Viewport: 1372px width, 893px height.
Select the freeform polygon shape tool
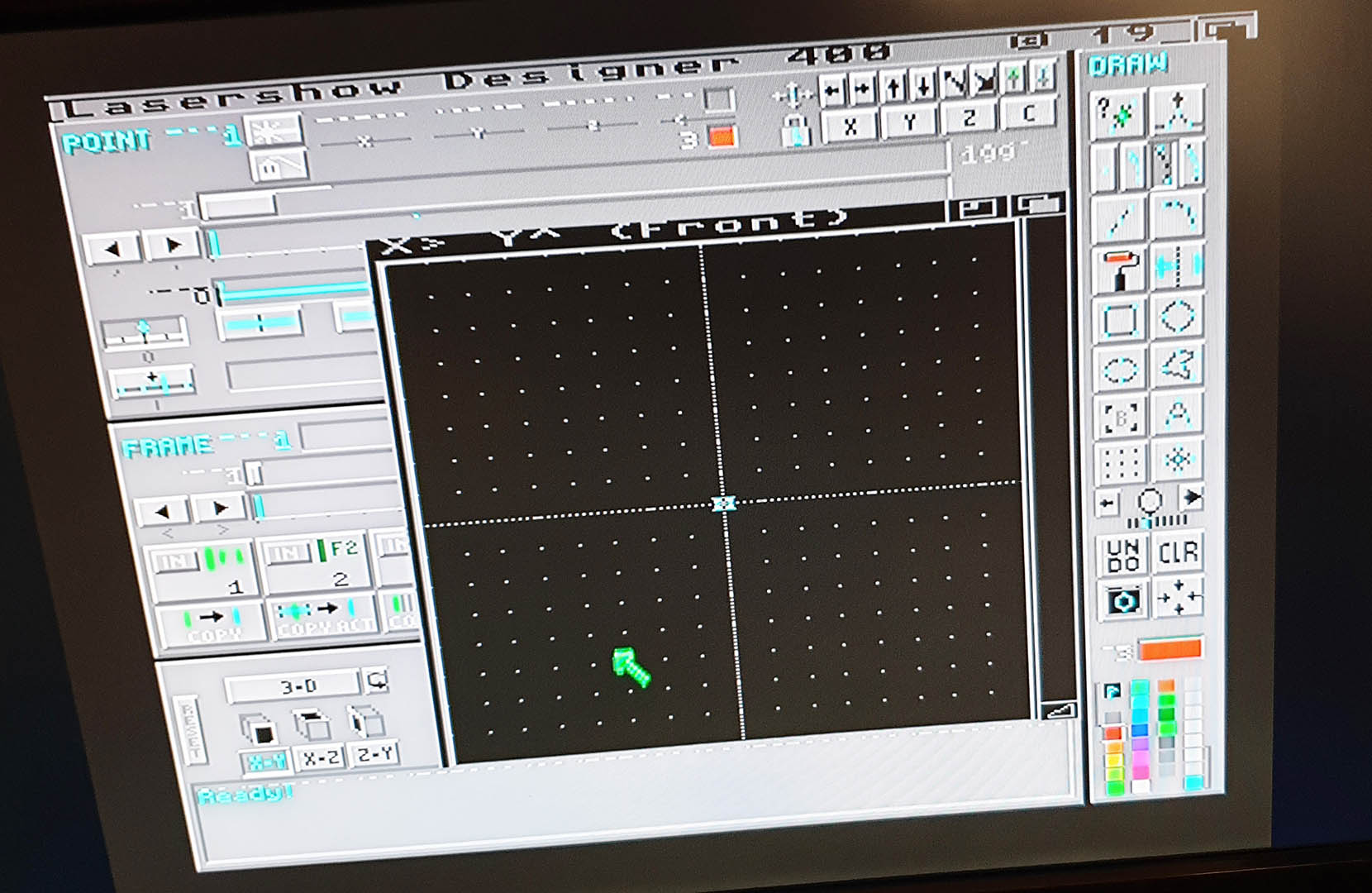click(1178, 365)
